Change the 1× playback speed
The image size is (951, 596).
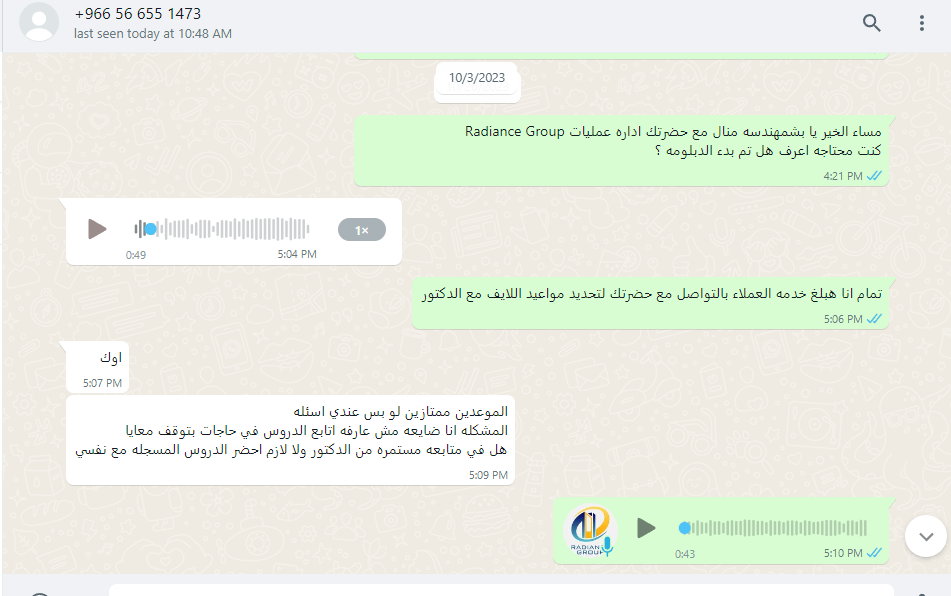click(361, 230)
